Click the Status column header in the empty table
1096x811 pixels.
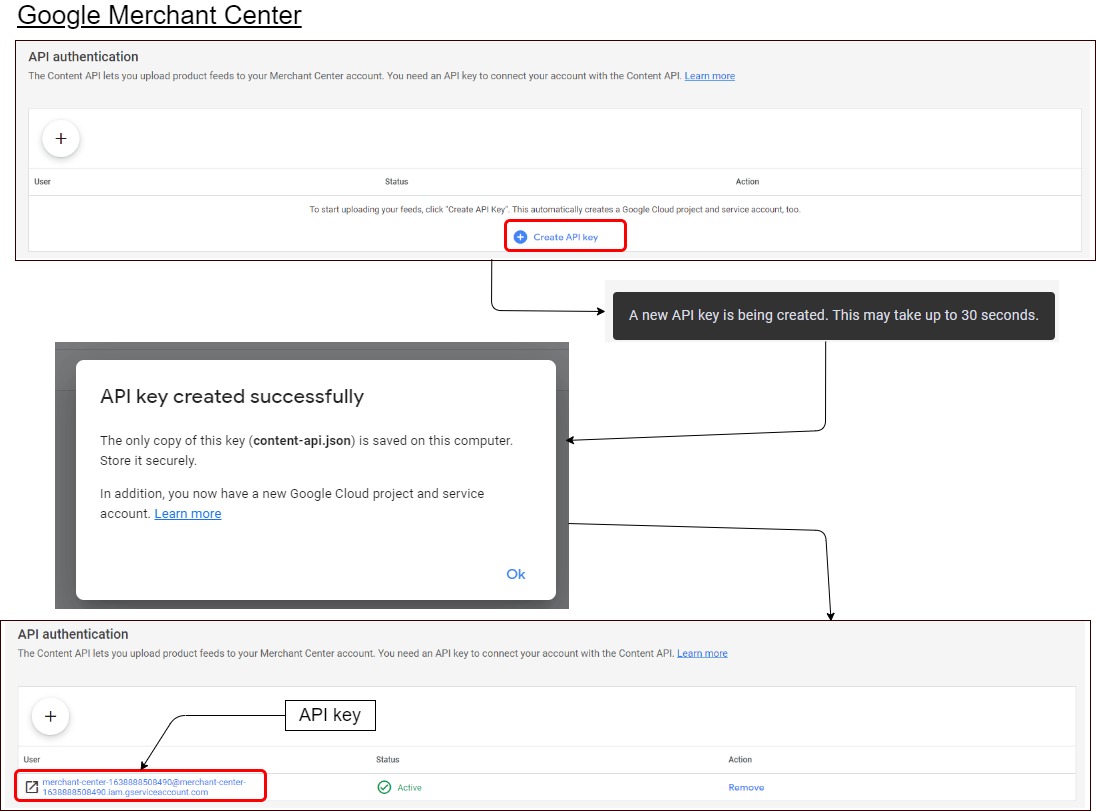396,182
